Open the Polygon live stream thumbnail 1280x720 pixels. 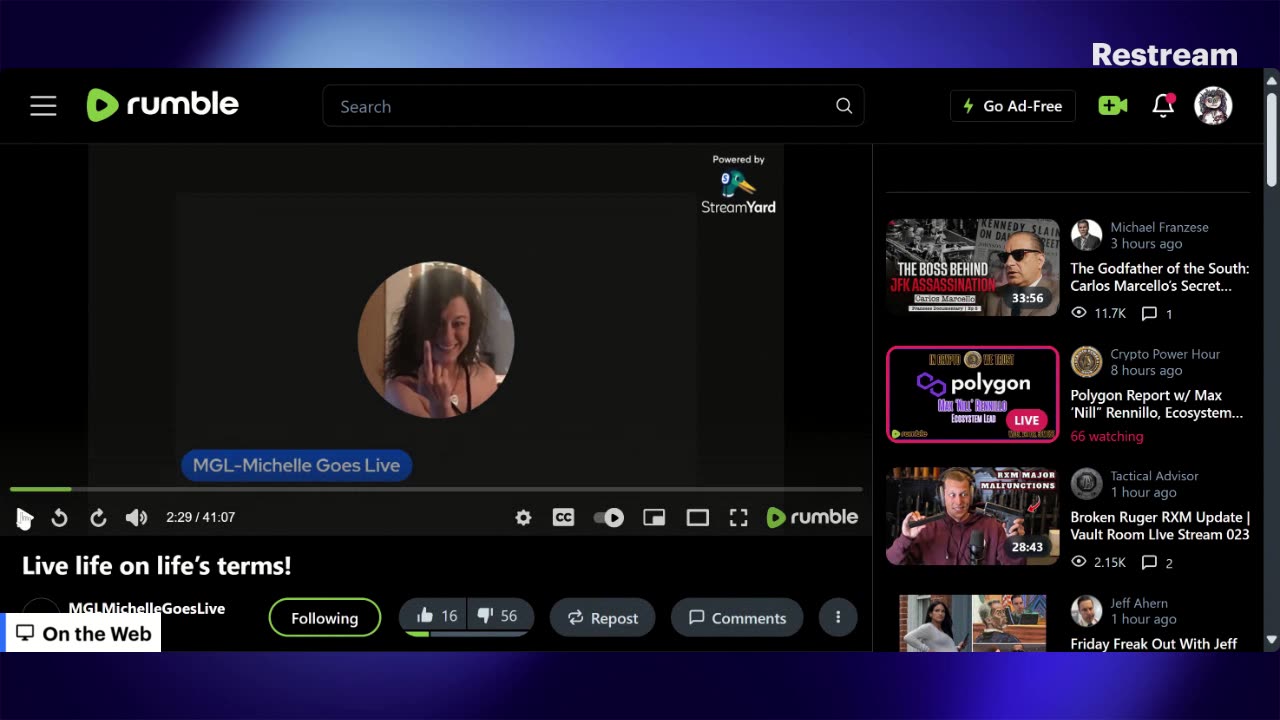(x=972, y=394)
